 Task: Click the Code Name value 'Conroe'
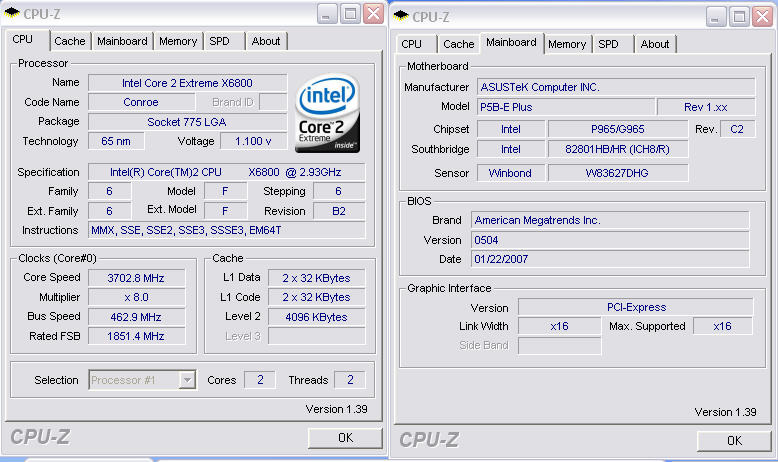tap(141, 102)
